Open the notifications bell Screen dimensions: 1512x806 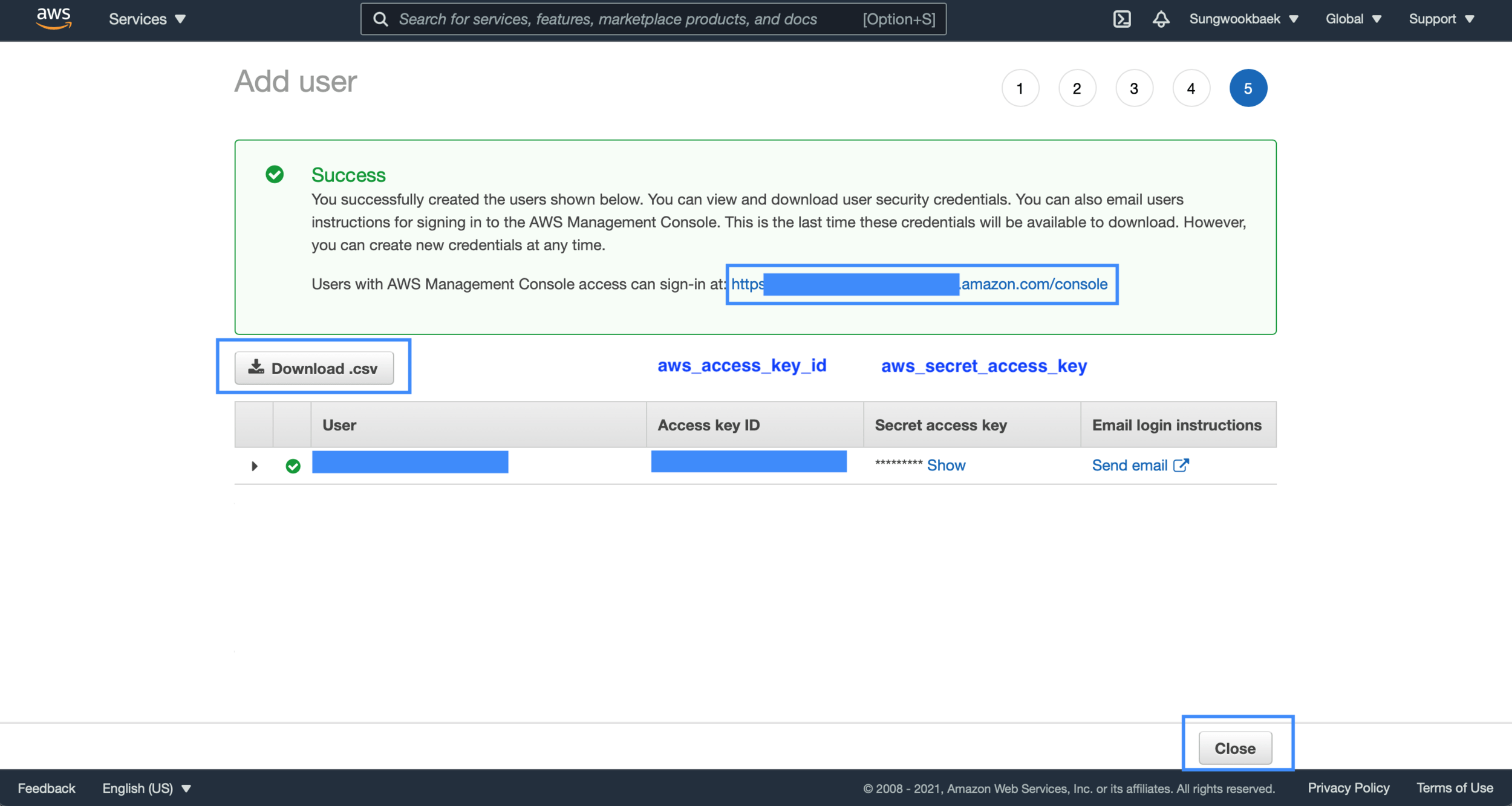click(1161, 19)
